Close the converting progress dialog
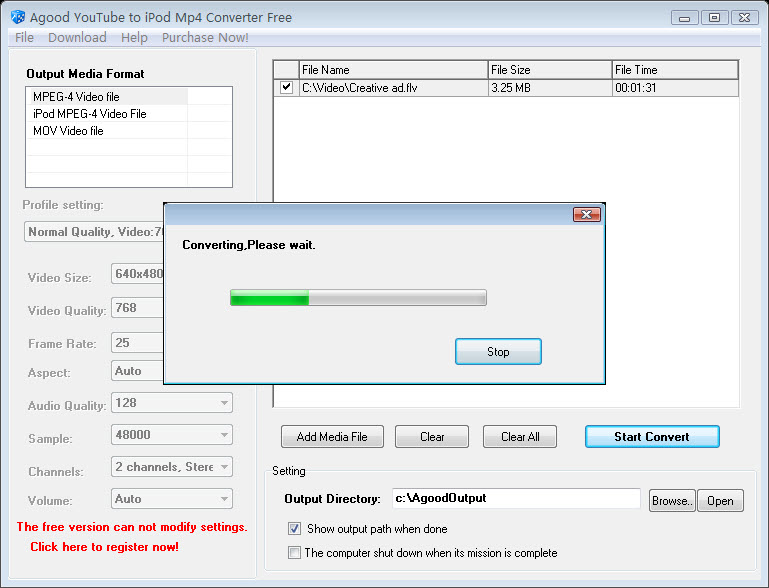Viewport: 769px width, 588px height. point(587,214)
